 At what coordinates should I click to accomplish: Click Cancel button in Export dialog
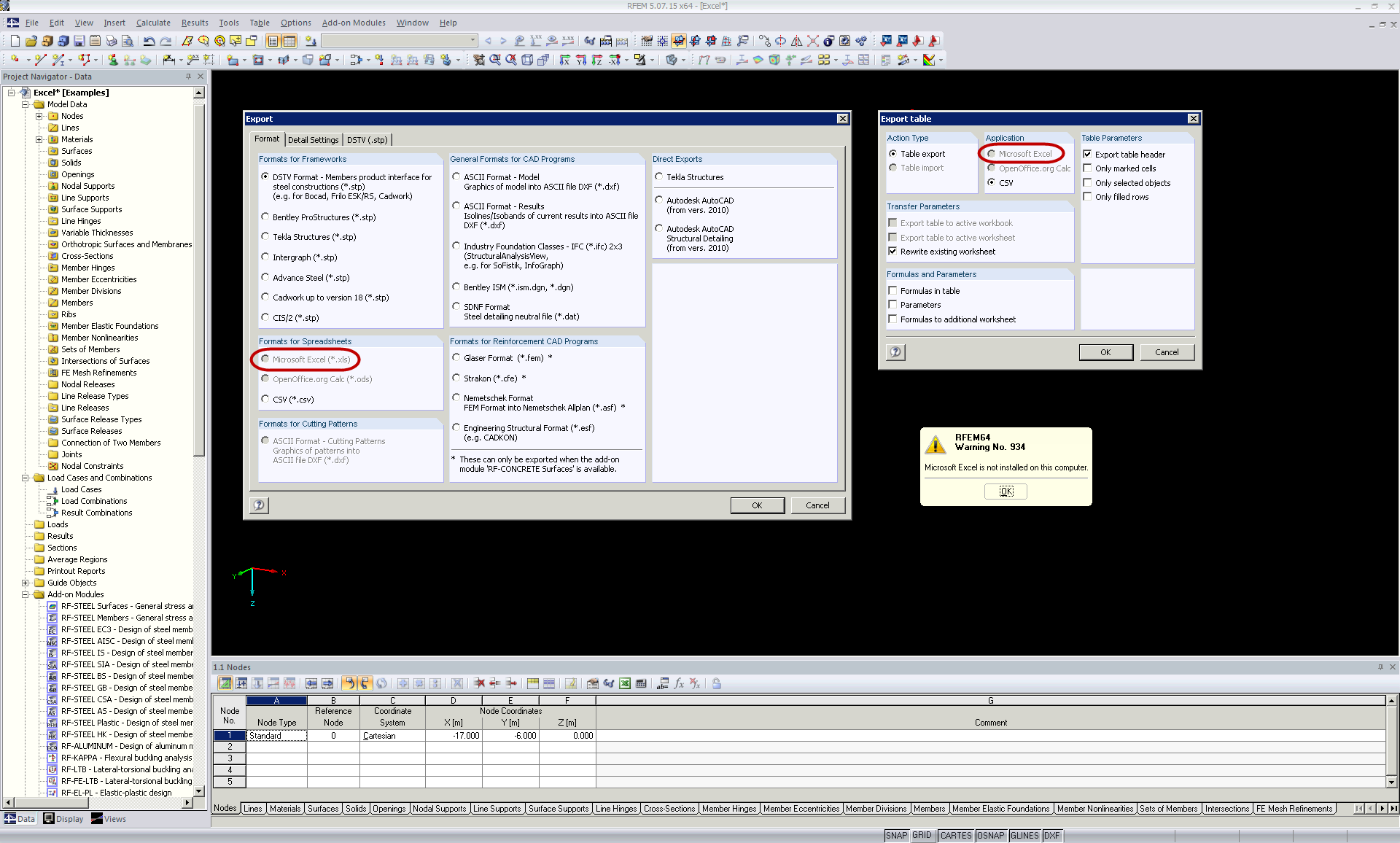pos(818,505)
